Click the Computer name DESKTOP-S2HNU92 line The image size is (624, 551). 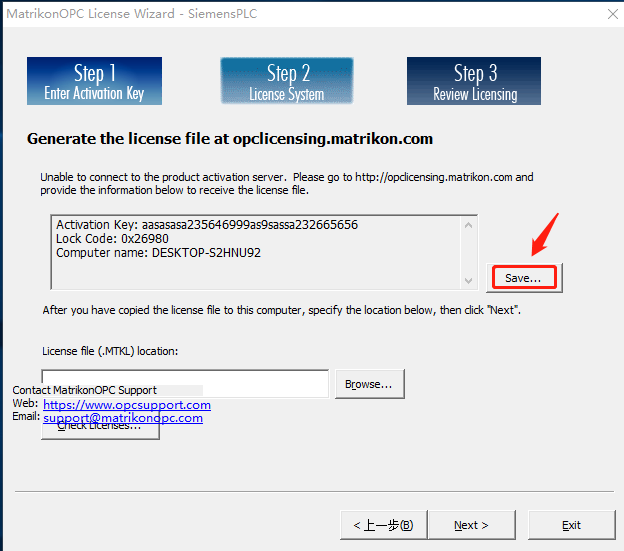158,253
